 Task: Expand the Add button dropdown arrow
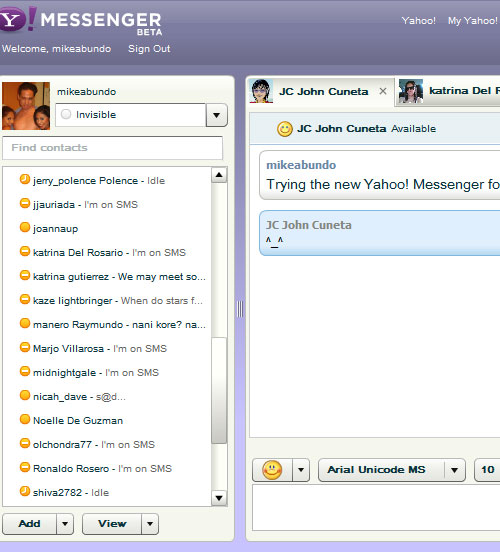pyautogui.click(x=65, y=524)
